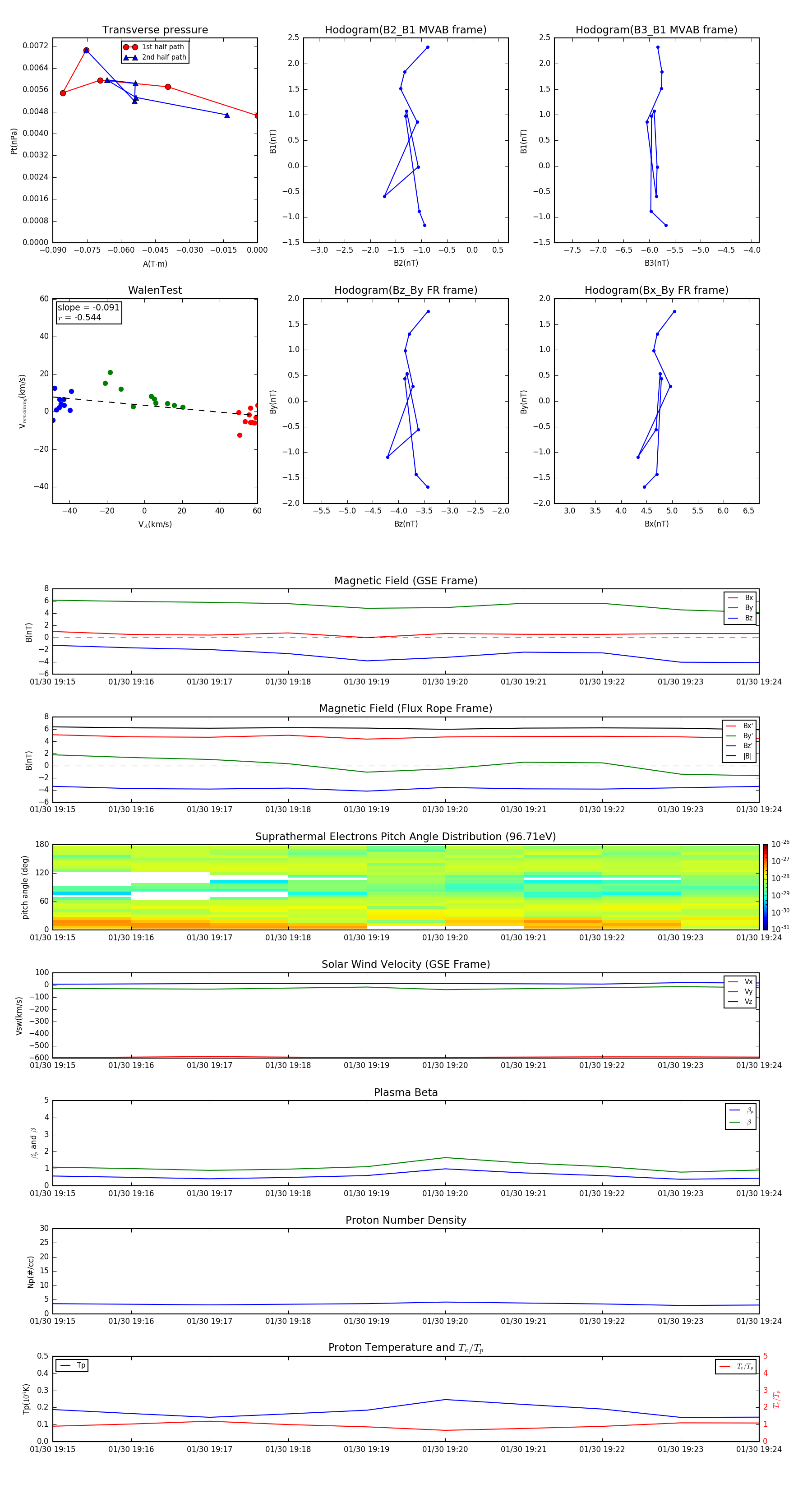
Task: Click the Suprathermal Electrons Pitch Angle Distribution title
Action: coord(406,837)
